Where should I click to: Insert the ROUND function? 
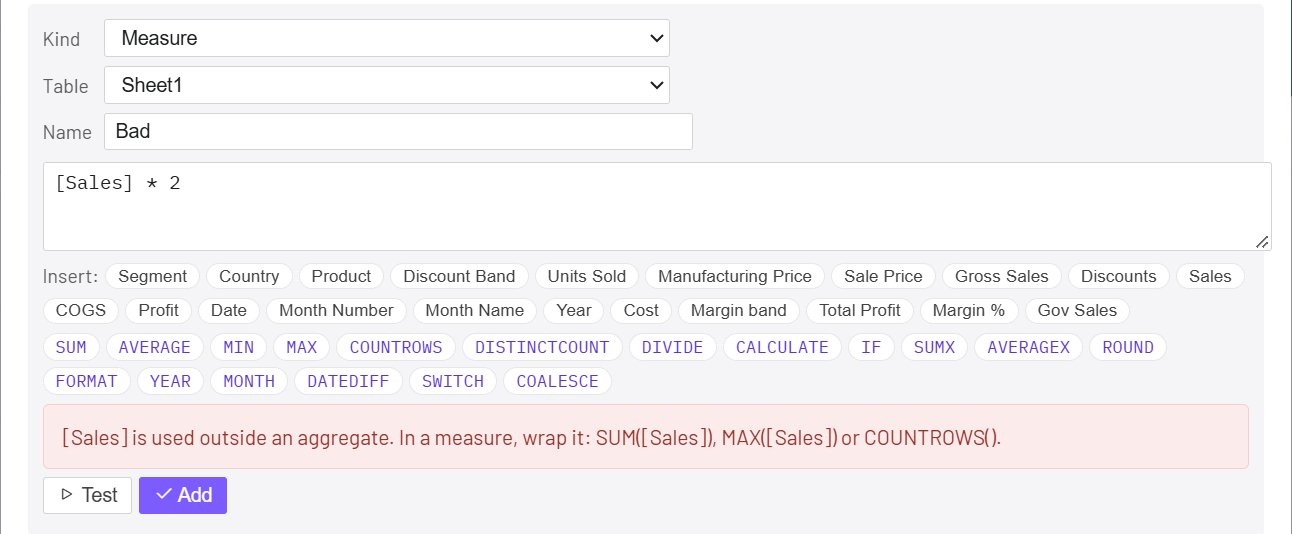click(1128, 347)
